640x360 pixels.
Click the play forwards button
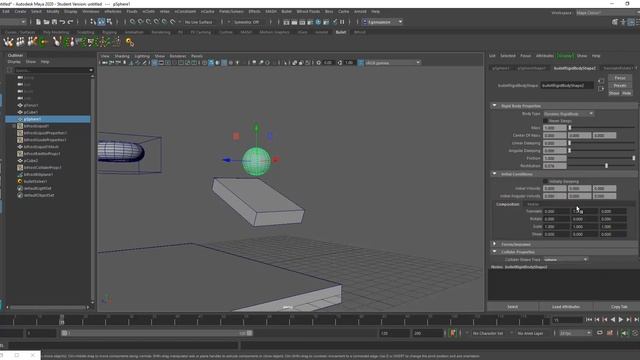click(x=621, y=320)
